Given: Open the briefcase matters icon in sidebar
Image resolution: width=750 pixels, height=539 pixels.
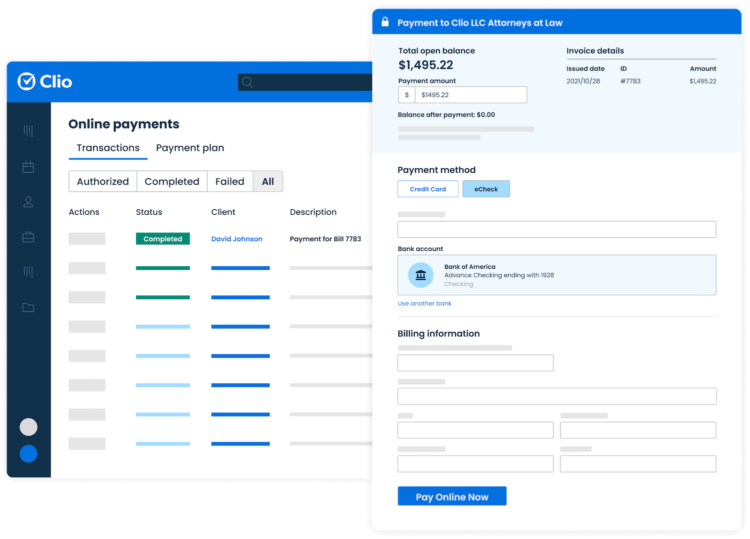Looking at the screenshot, I should coord(28,237).
